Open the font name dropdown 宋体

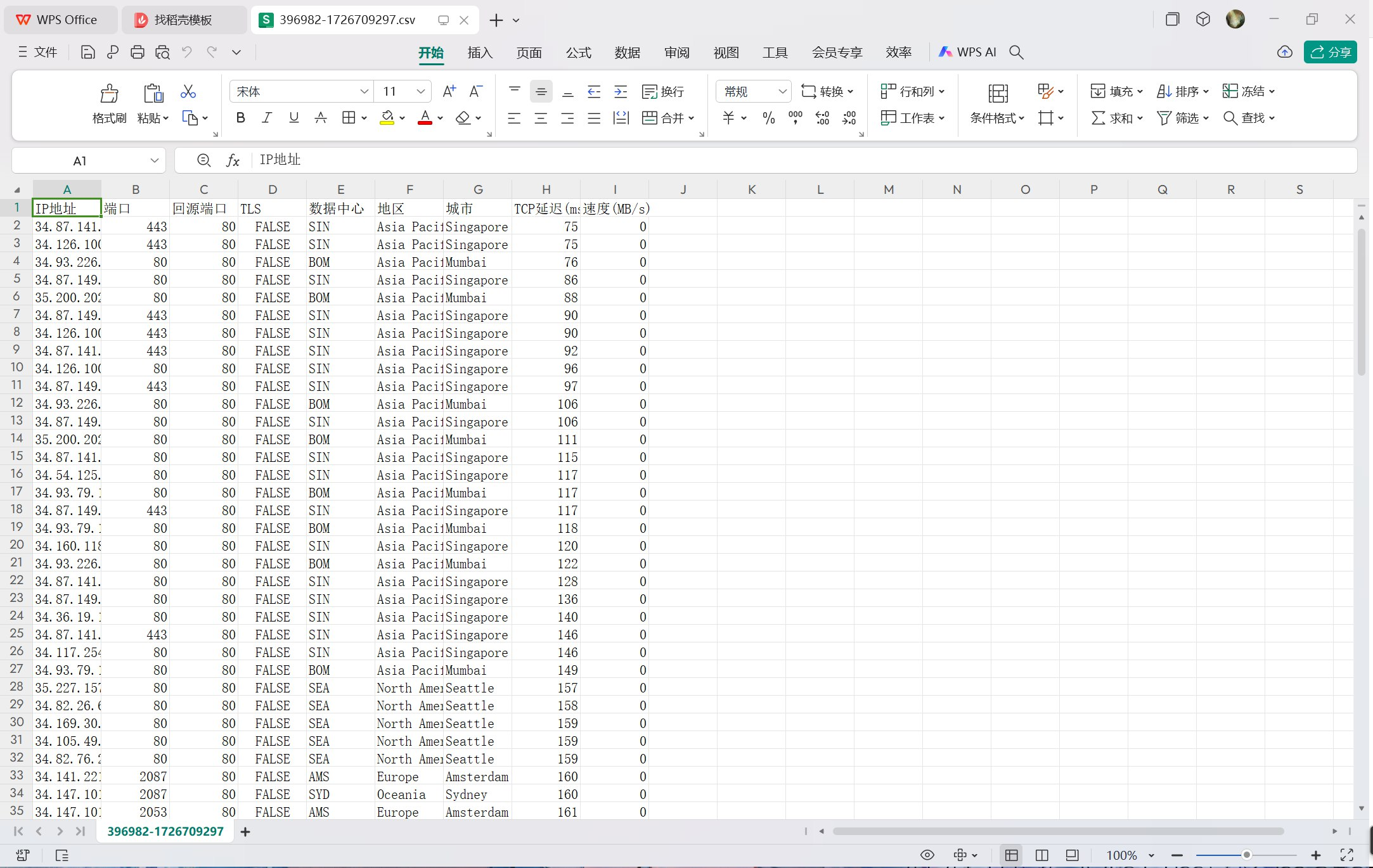[364, 92]
